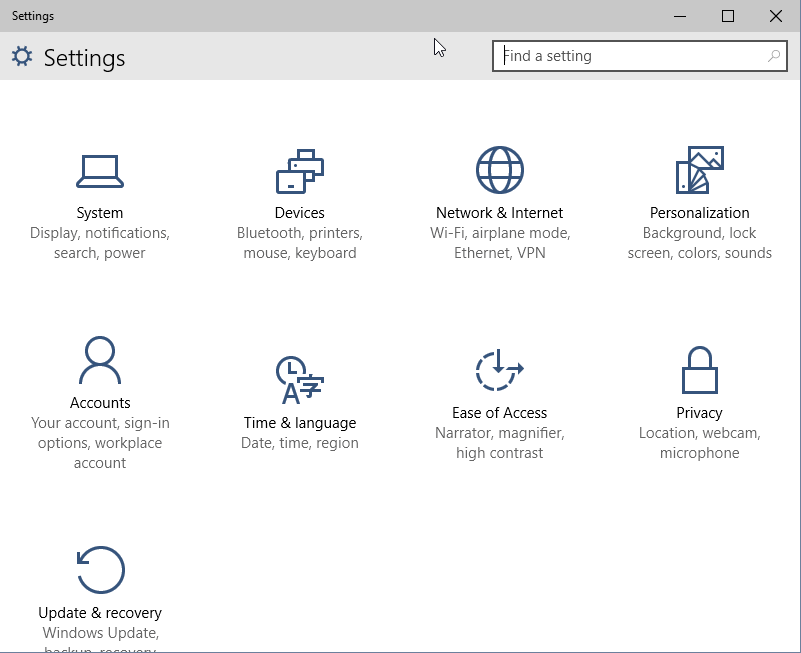Close the Settings window
The height and width of the screenshot is (653, 801).
point(776,16)
